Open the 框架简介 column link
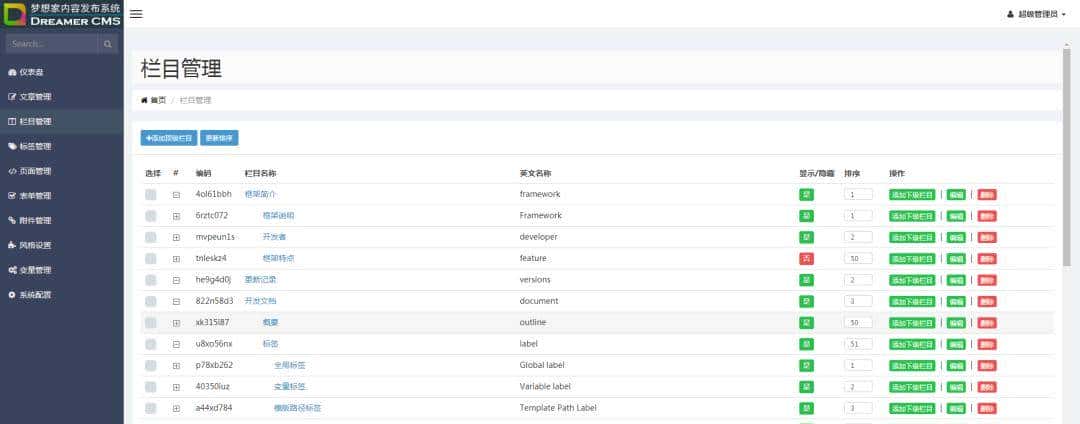The image size is (1080, 424). click(x=260, y=194)
